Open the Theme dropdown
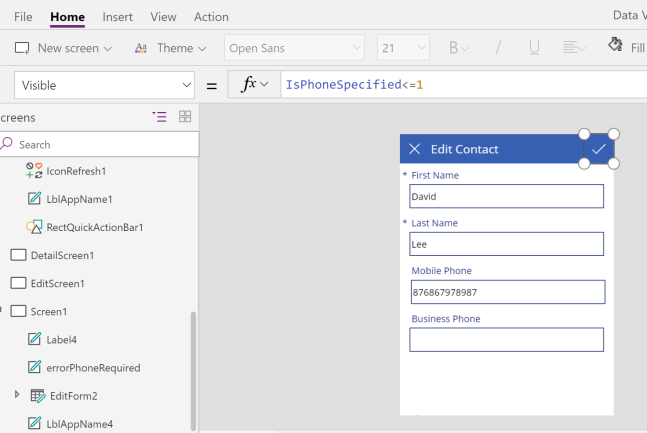Image resolution: width=647 pixels, height=433 pixels. tap(171, 48)
